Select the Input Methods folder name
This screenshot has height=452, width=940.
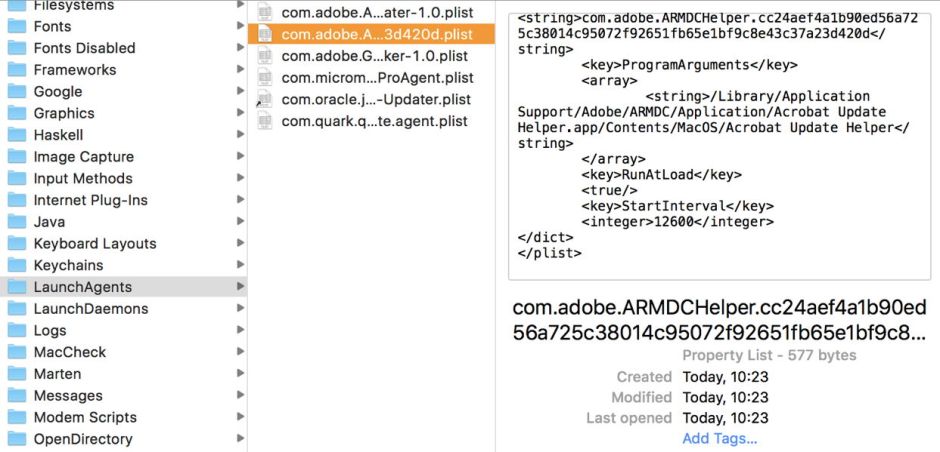pos(83,179)
